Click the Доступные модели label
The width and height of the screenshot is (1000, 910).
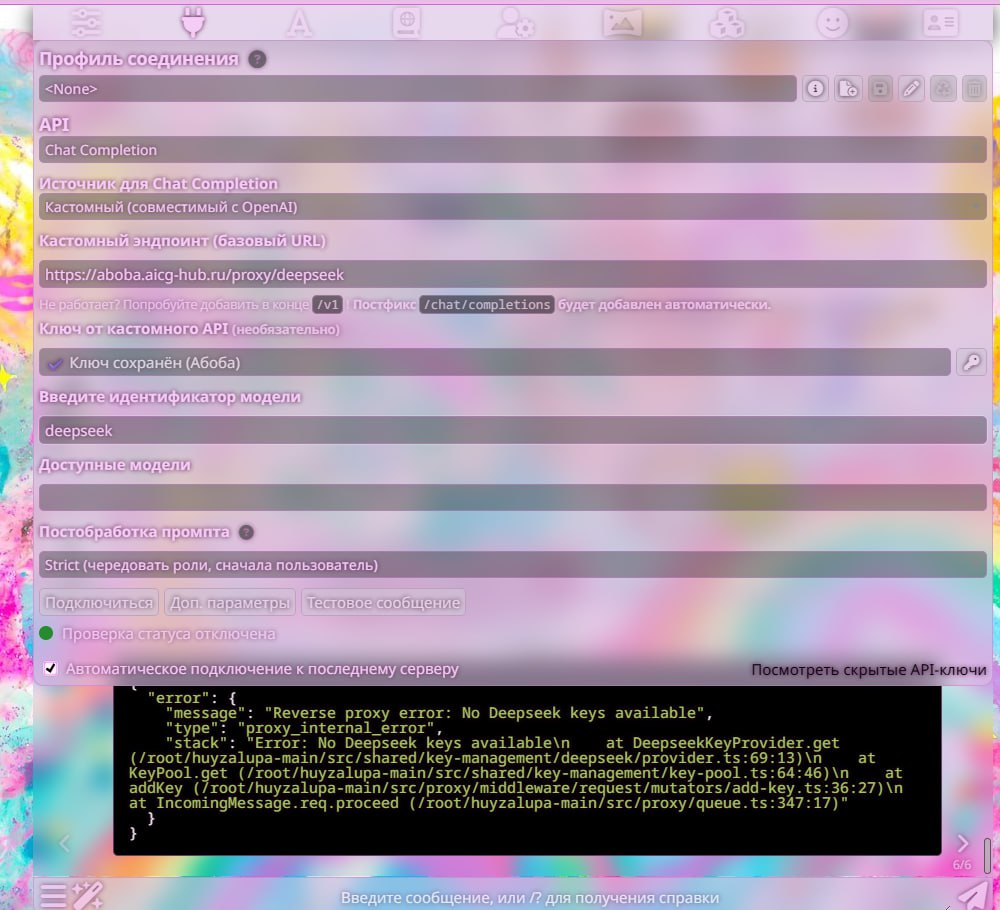pos(115,465)
